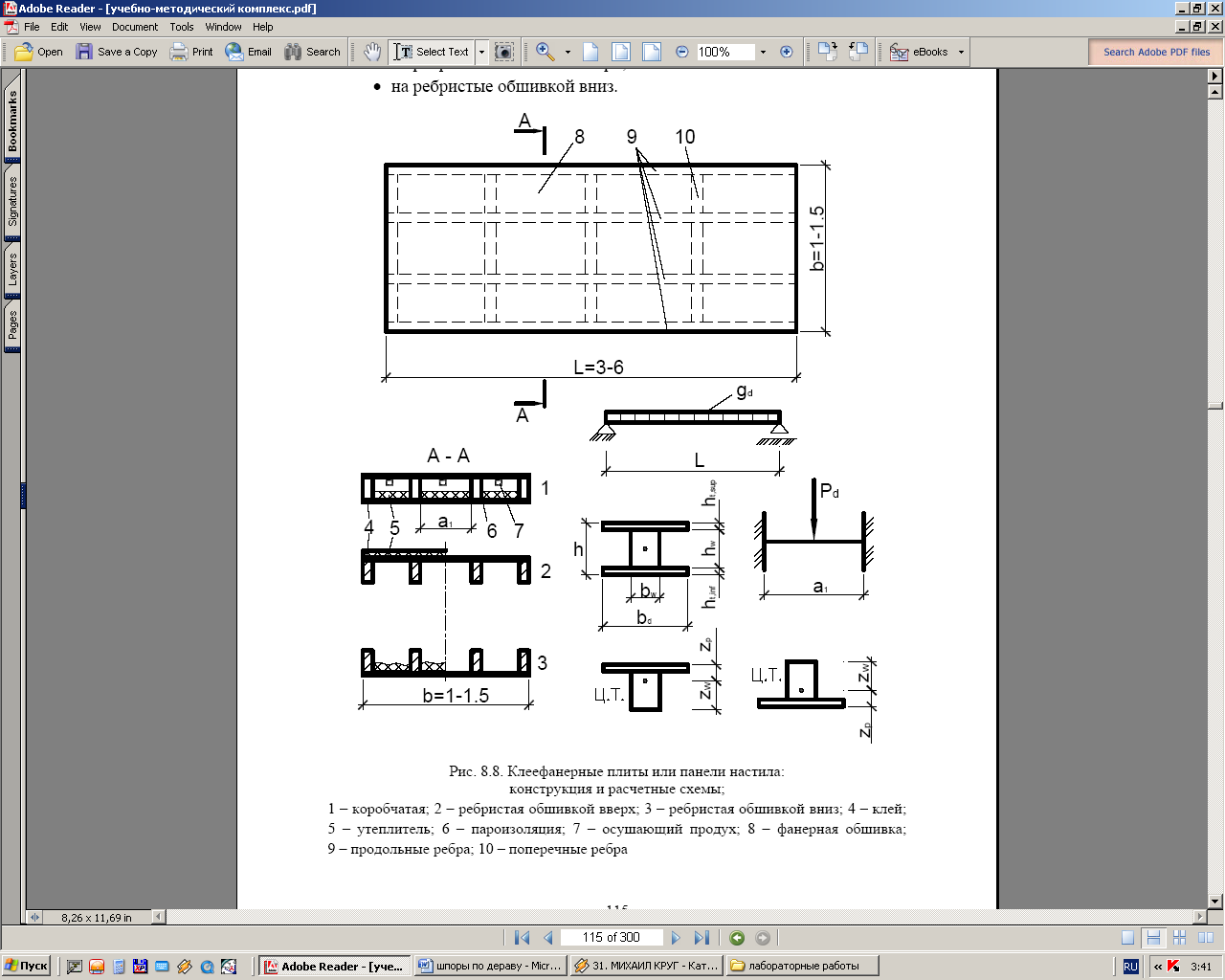
Task: Open the Bookmarks side tab
Action: (12, 121)
